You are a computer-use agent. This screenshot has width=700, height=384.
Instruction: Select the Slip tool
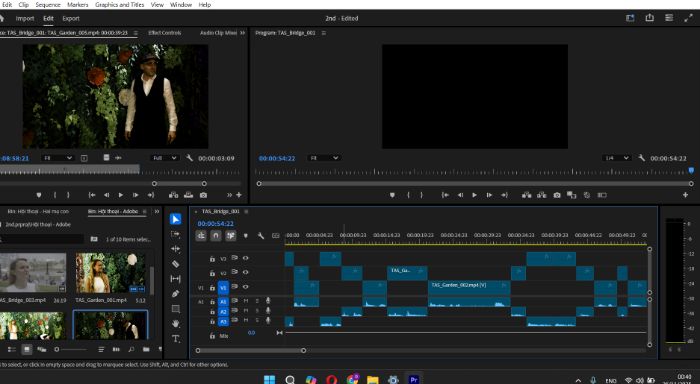point(175,279)
